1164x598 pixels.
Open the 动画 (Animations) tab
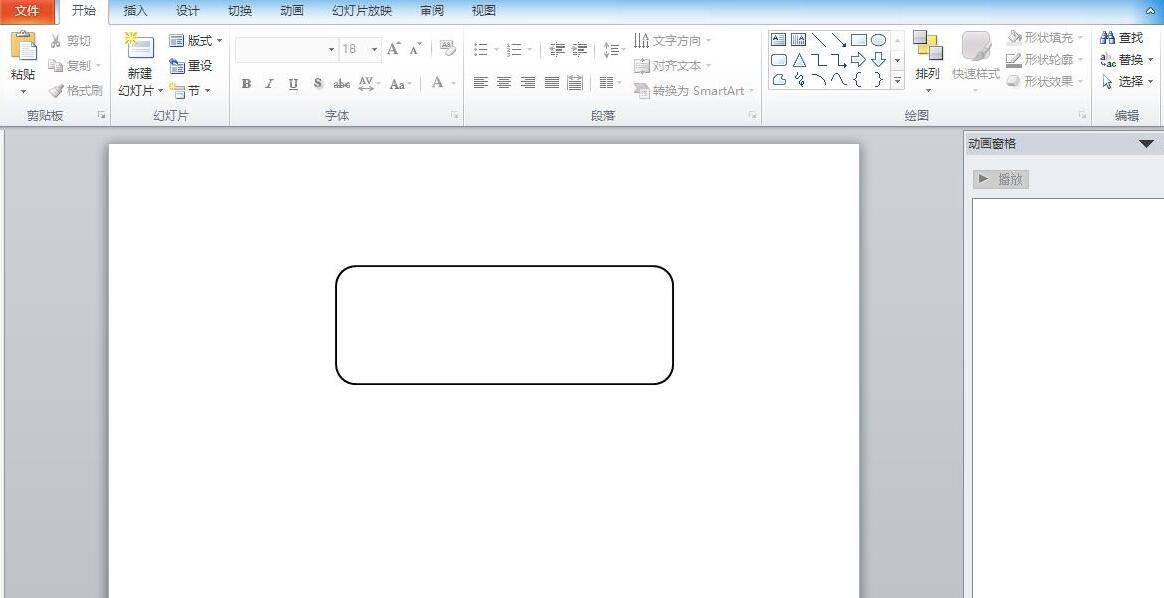[x=292, y=11]
